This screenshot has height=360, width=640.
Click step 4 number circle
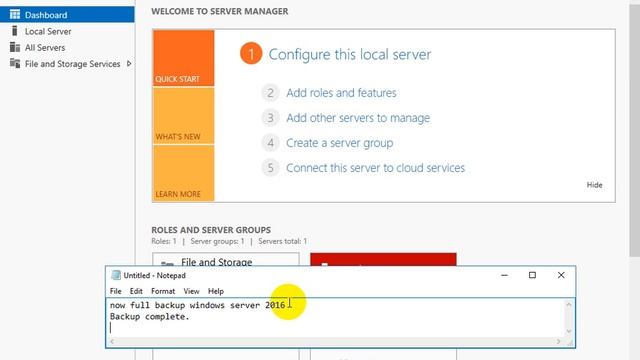tap(270, 143)
